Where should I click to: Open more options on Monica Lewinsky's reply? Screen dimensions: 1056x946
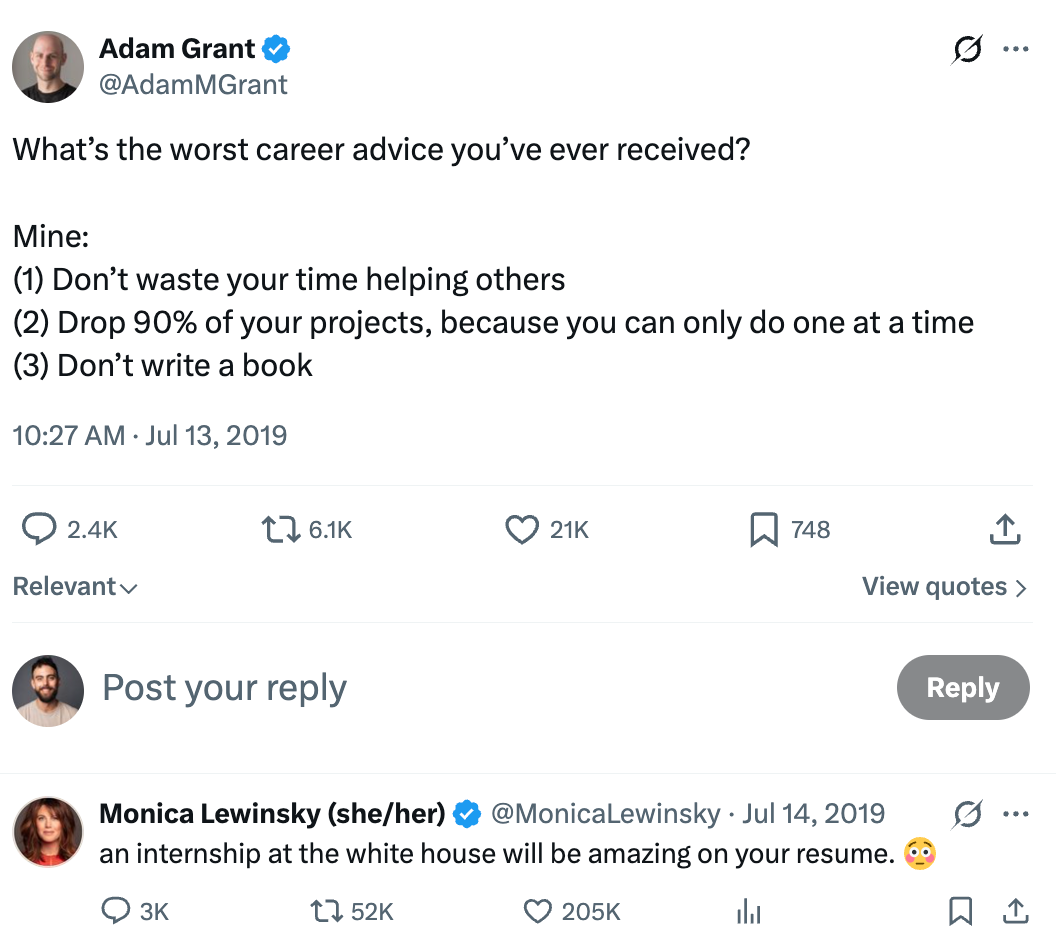(1017, 814)
